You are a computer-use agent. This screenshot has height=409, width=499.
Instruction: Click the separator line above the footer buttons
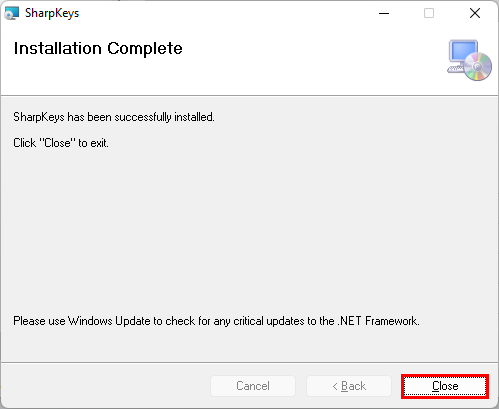(x=249, y=362)
